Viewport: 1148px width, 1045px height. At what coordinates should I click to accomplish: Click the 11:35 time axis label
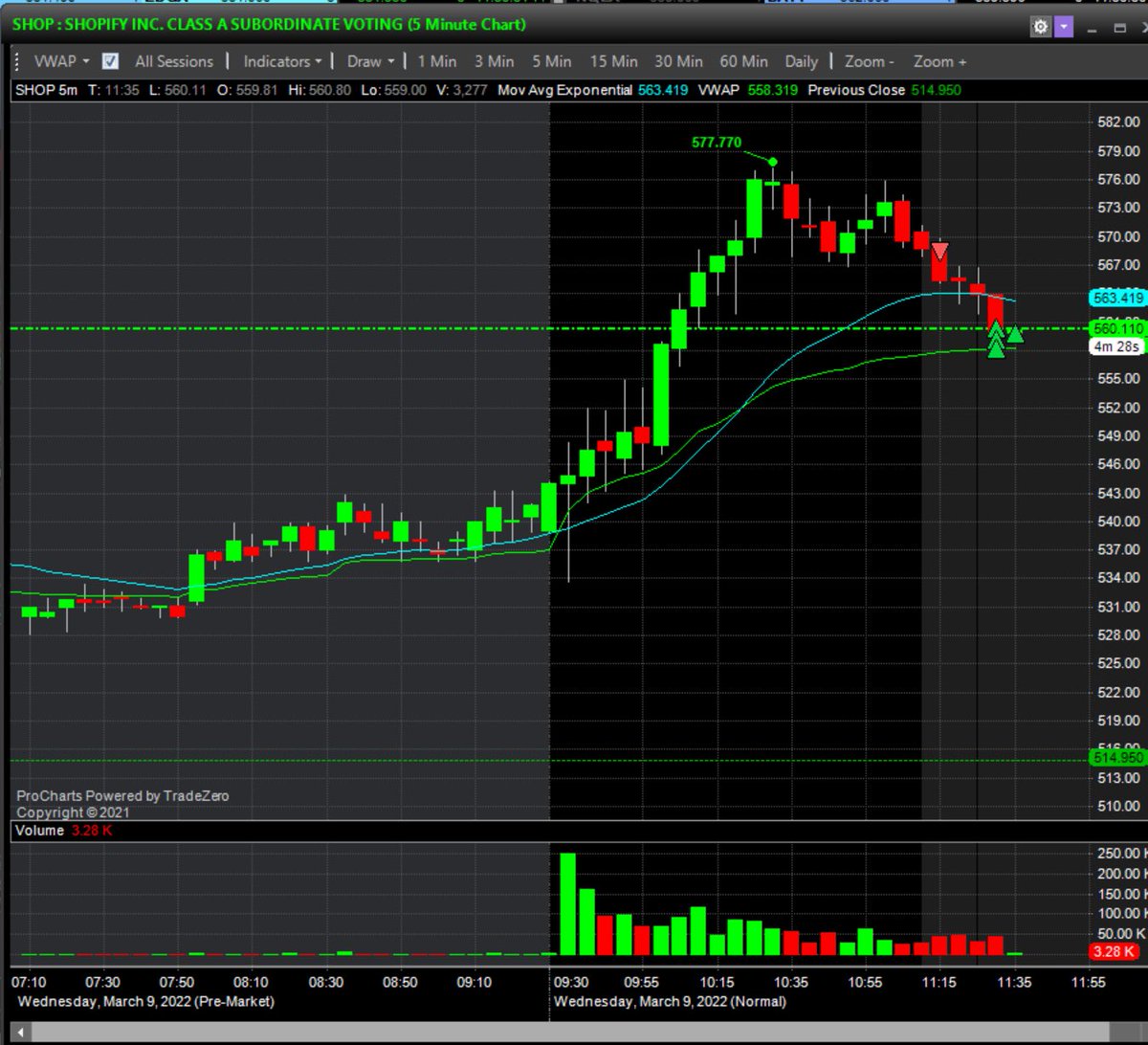1013,982
